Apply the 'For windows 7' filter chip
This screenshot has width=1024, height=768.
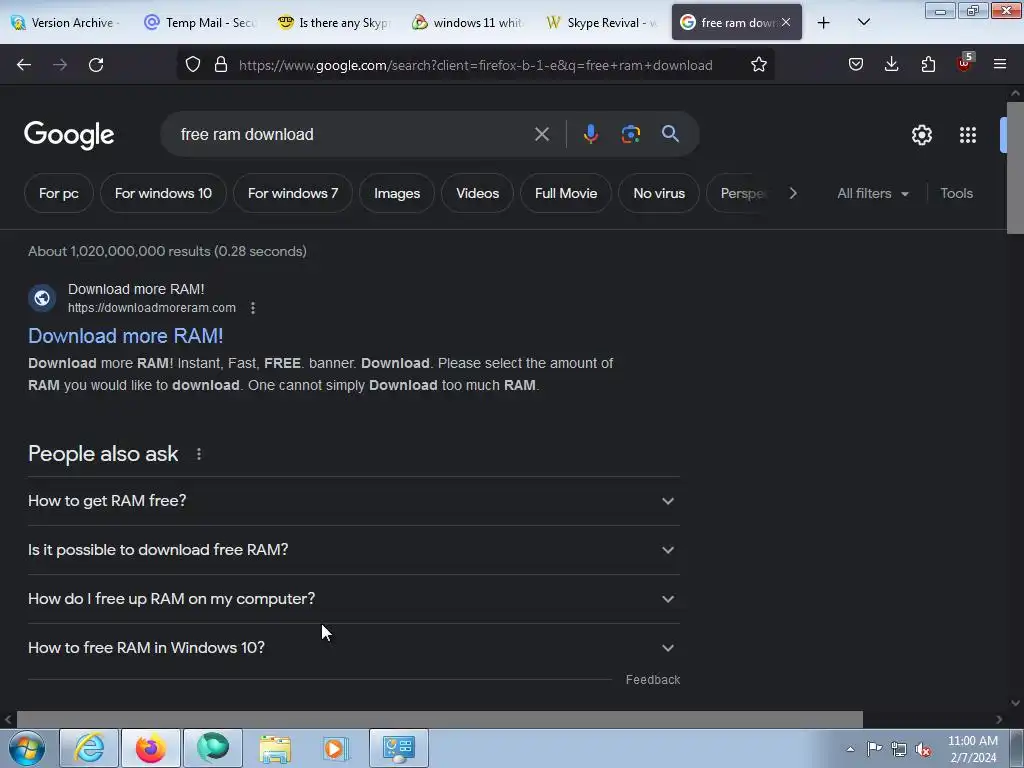tap(293, 193)
